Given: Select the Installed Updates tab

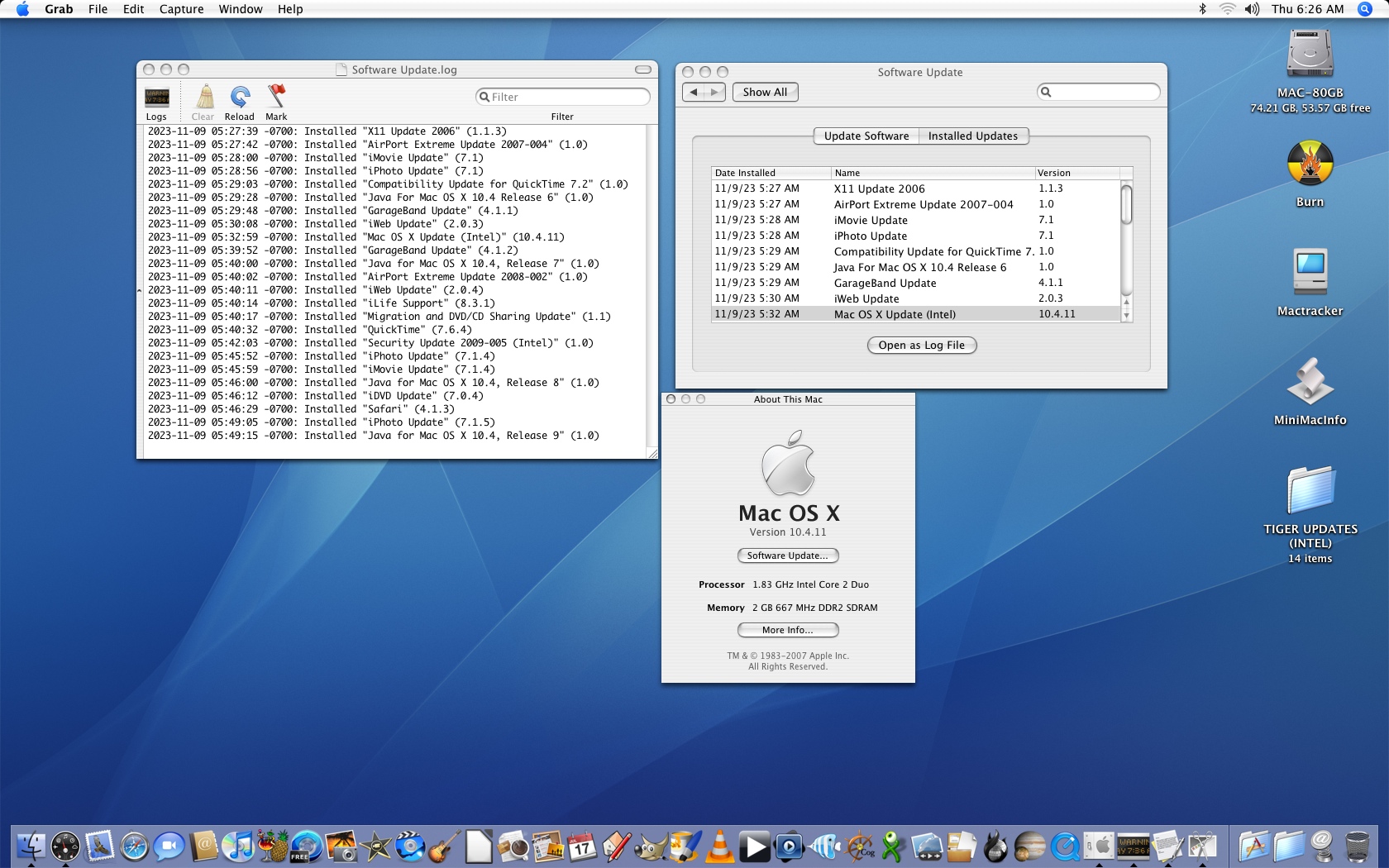Looking at the screenshot, I should pos(973,136).
